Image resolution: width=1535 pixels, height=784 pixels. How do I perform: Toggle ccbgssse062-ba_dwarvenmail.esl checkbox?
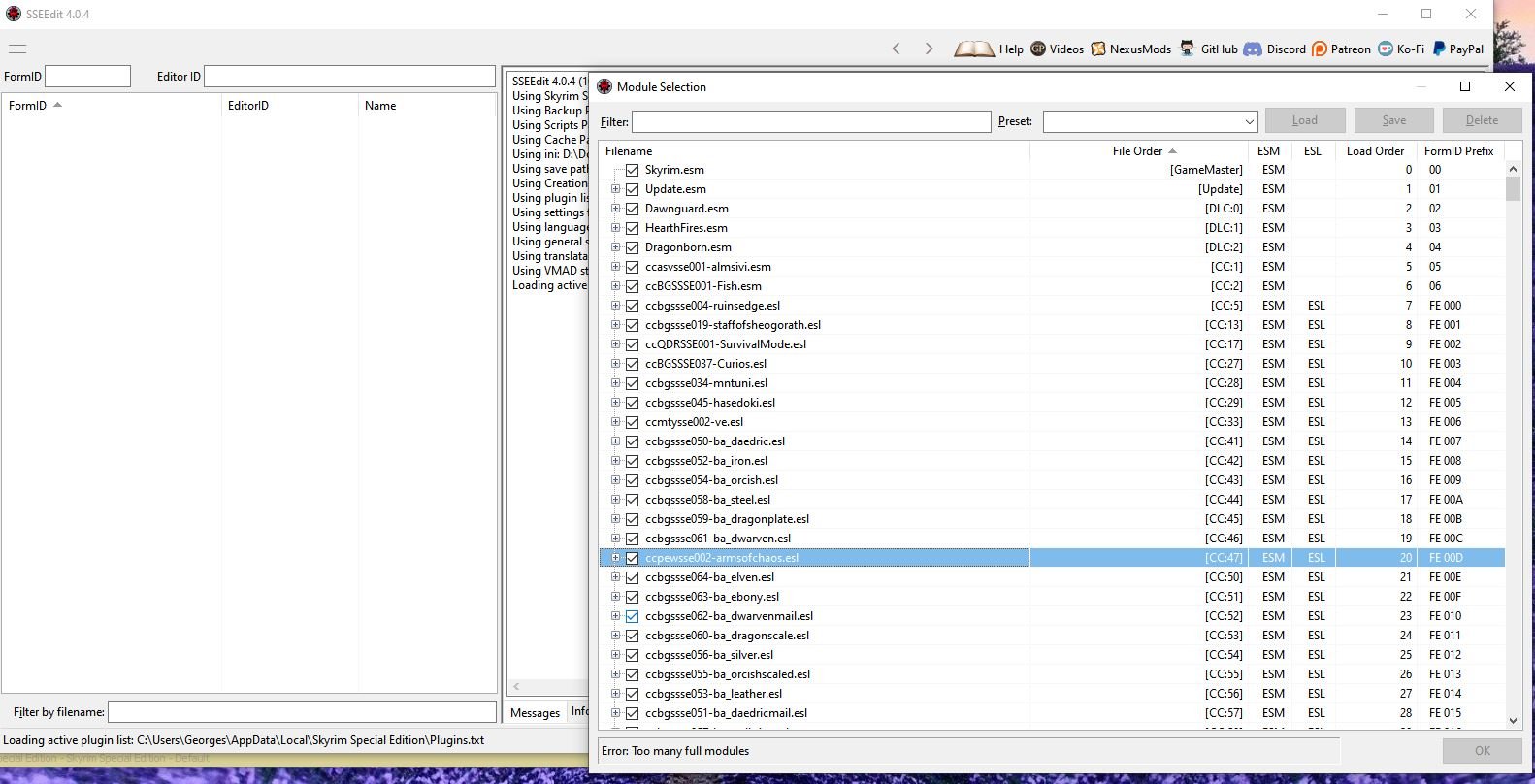[x=633, y=616]
